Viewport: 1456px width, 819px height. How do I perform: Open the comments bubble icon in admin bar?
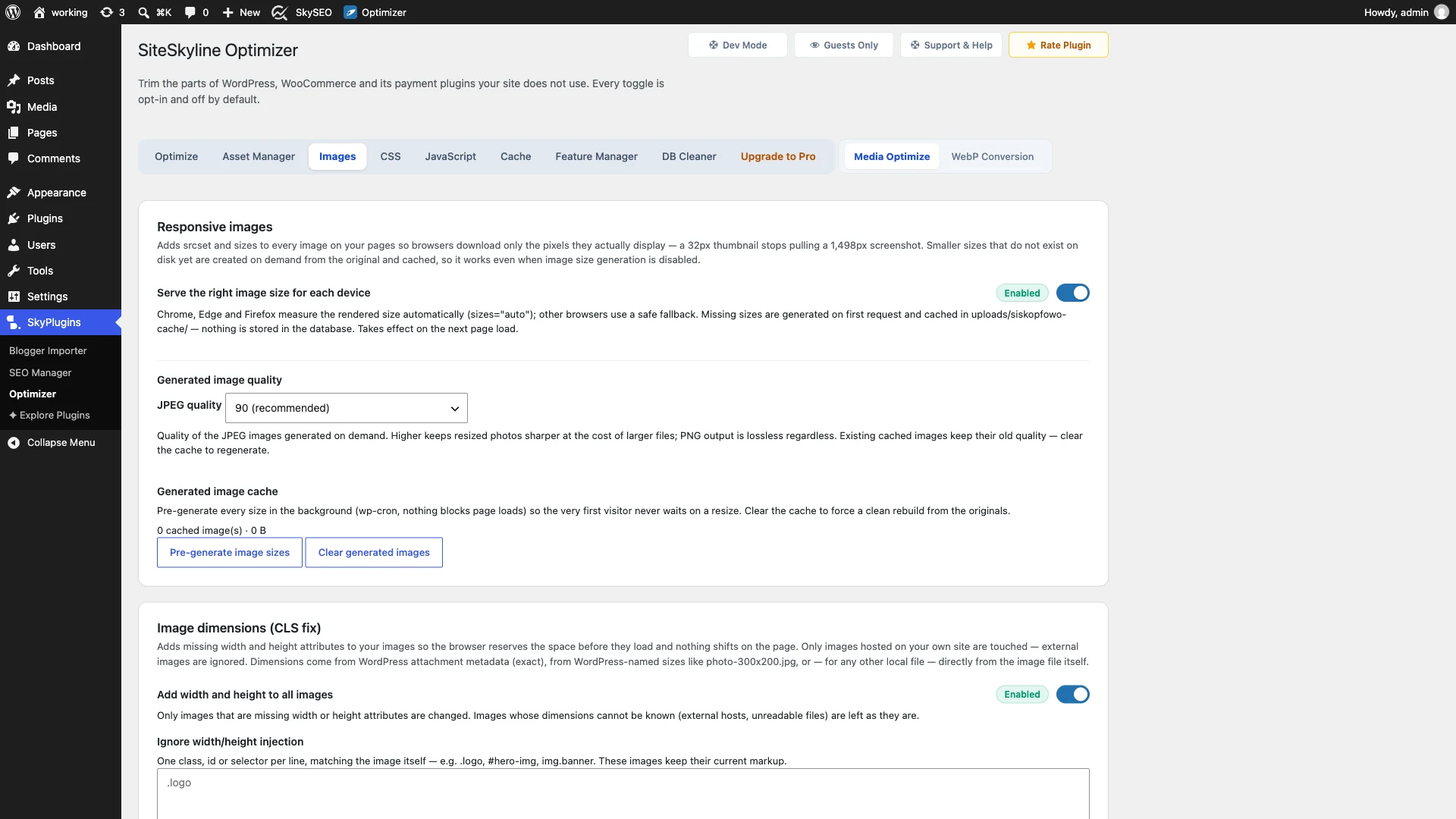click(x=190, y=12)
